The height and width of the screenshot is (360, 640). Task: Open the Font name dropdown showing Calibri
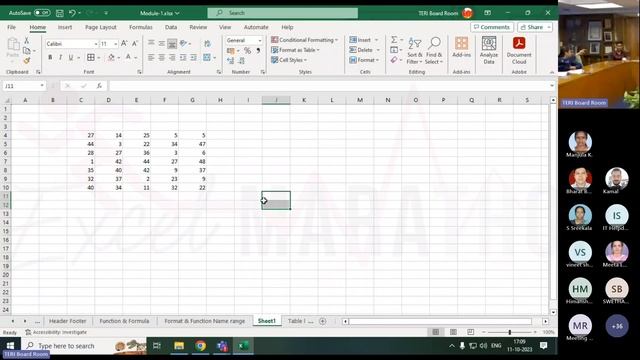click(96, 44)
